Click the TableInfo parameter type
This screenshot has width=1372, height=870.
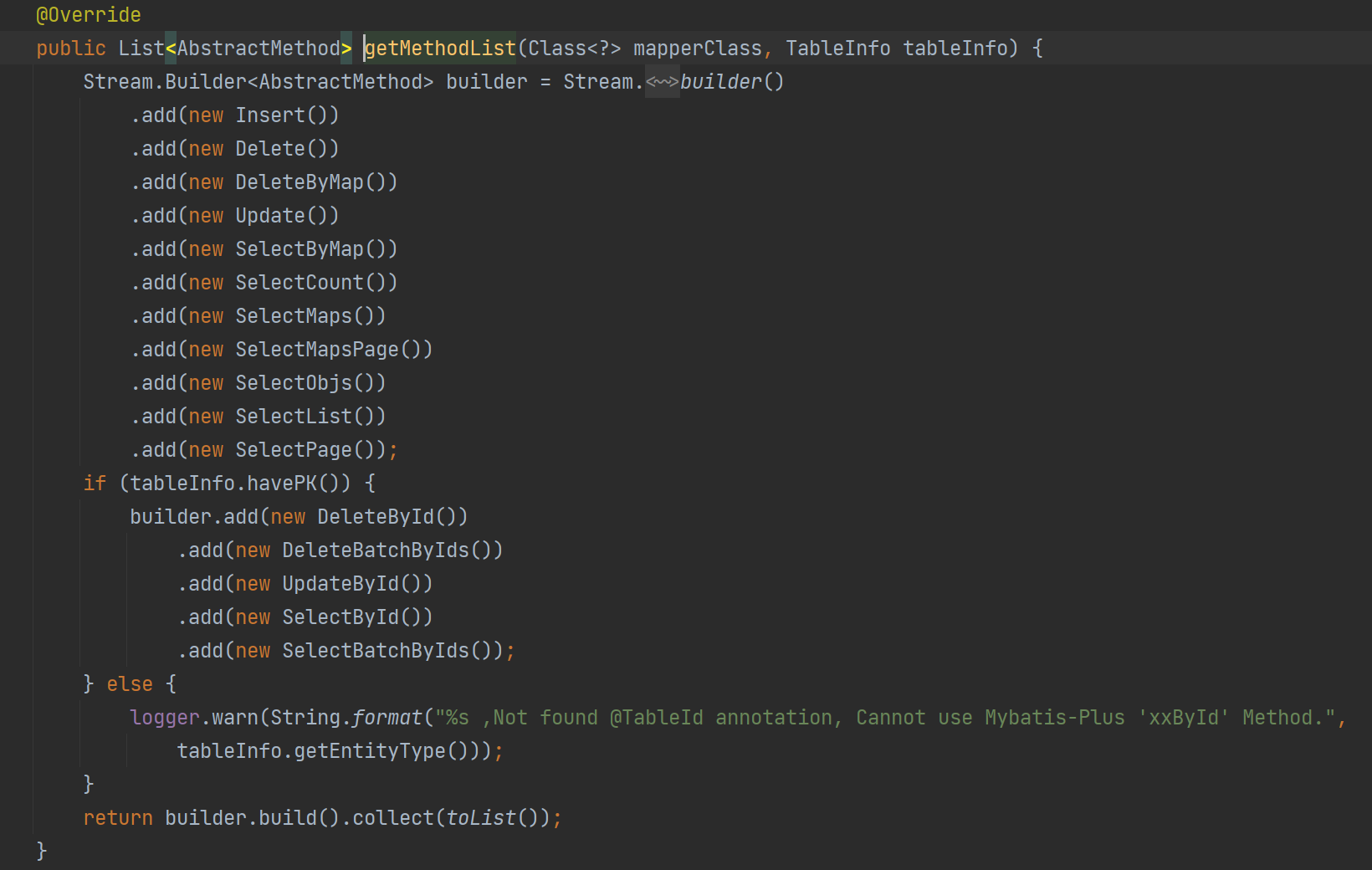837,49
